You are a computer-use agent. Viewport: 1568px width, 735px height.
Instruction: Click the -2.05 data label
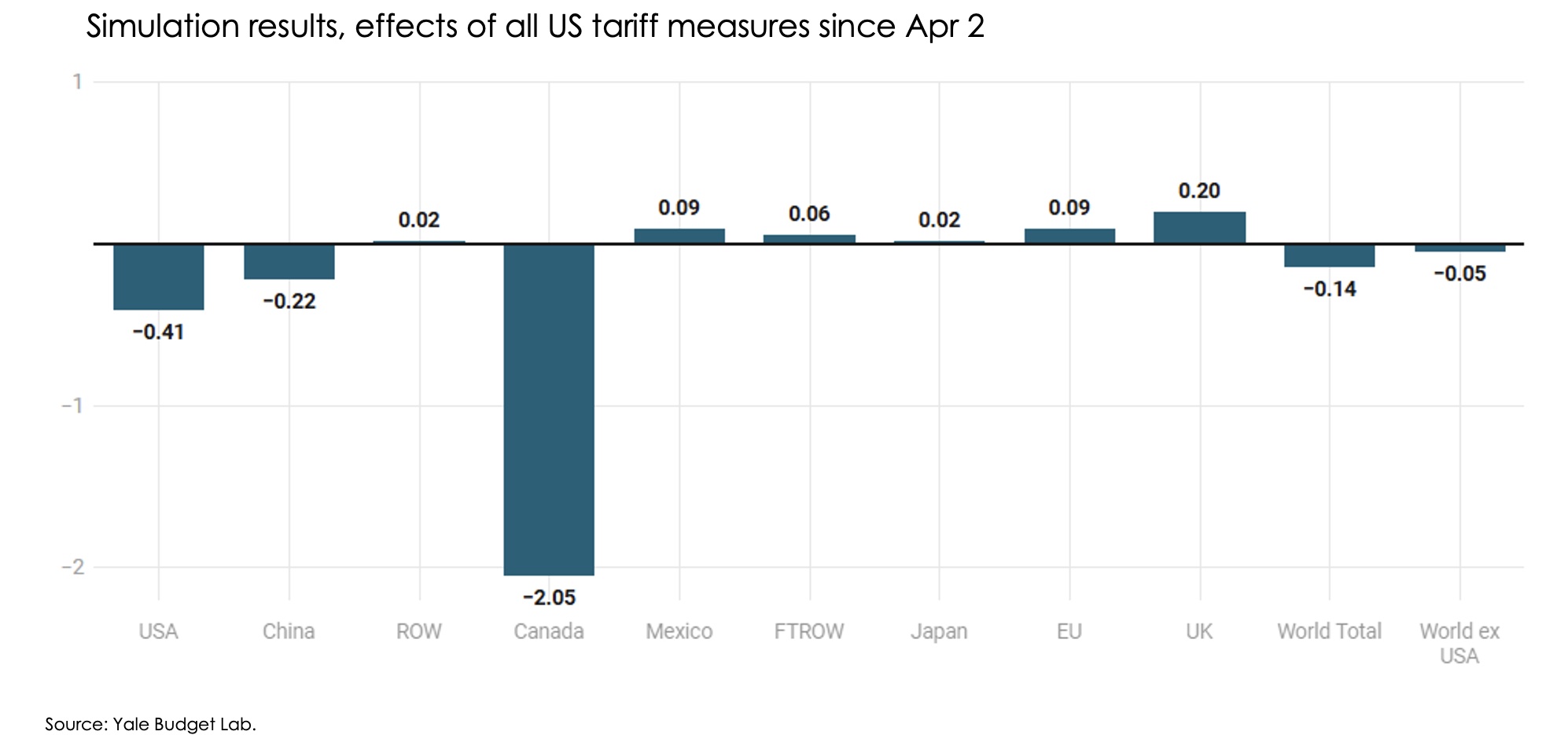[549, 598]
